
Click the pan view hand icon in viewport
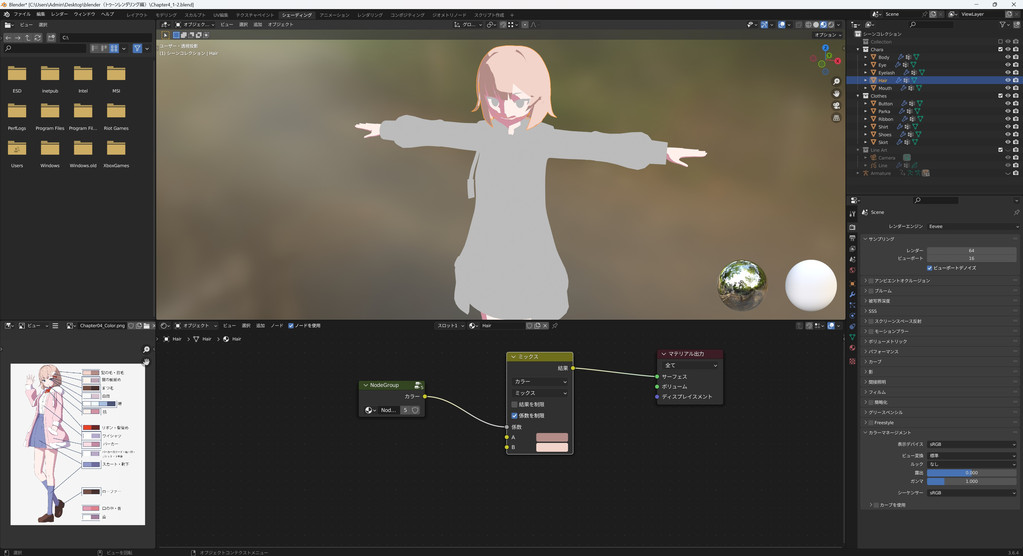(x=837, y=94)
